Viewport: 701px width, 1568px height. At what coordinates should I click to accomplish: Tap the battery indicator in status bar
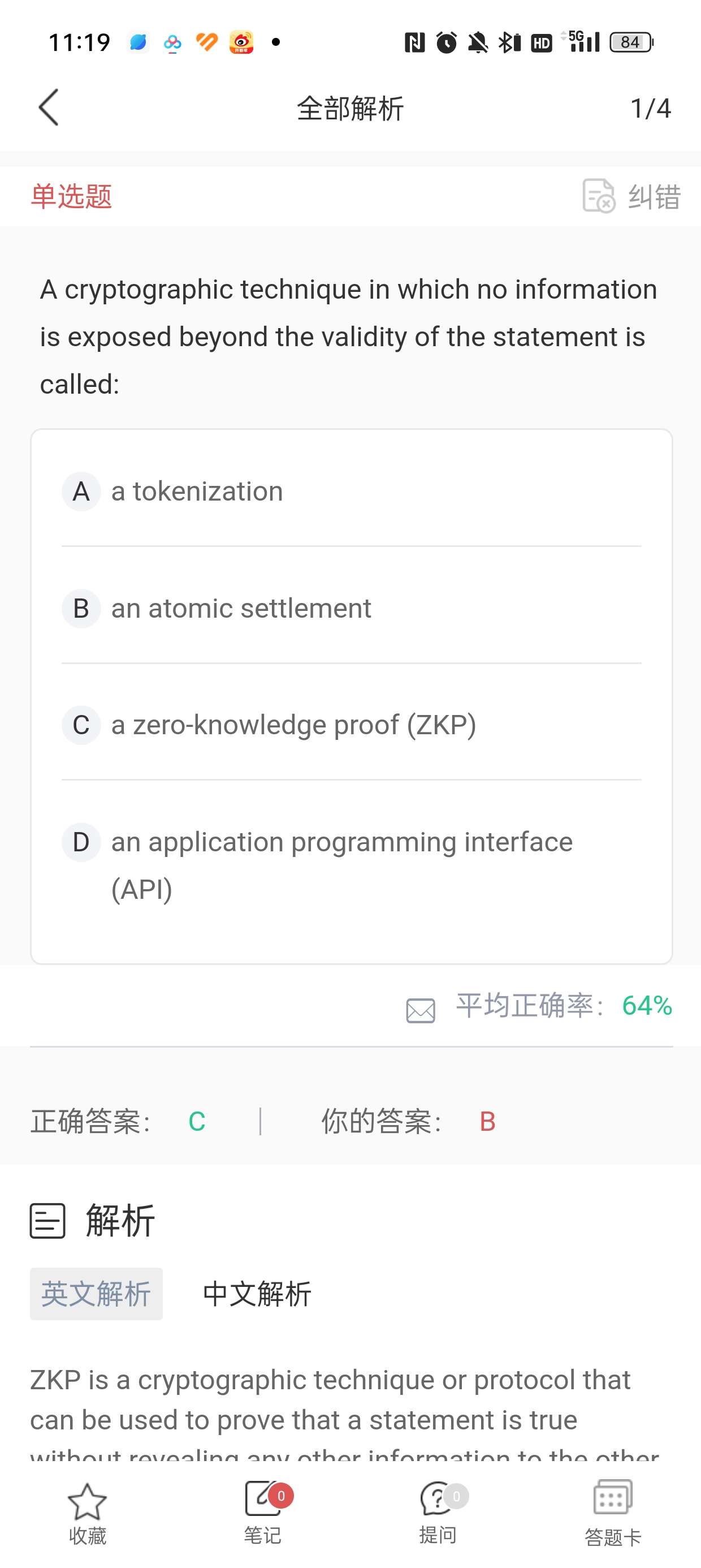pos(631,42)
